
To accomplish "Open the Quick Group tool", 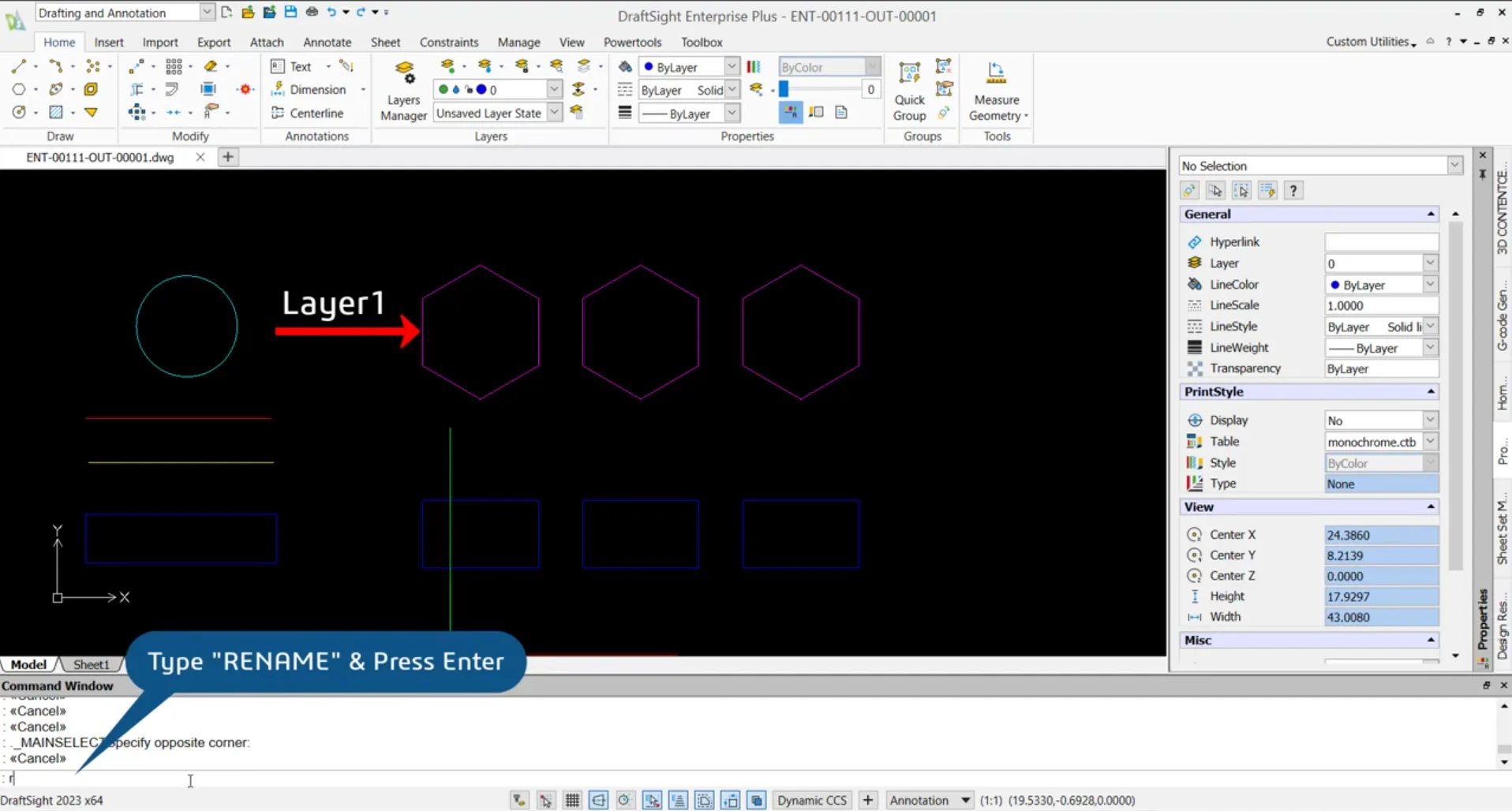I will tap(909, 92).
